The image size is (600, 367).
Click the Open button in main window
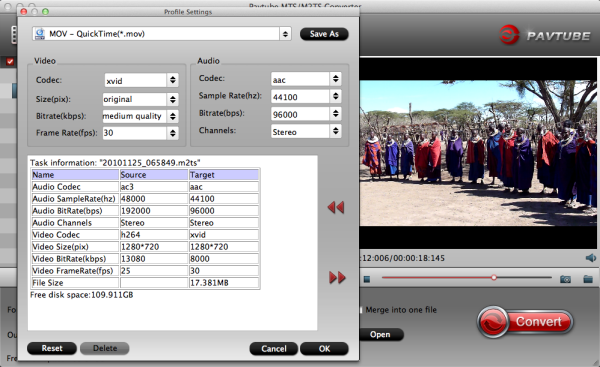[381, 334]
